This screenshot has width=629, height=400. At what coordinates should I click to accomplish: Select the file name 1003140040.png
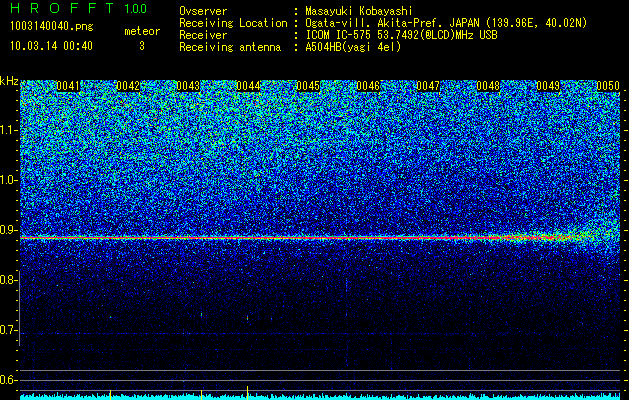click(x=51, y=26)
